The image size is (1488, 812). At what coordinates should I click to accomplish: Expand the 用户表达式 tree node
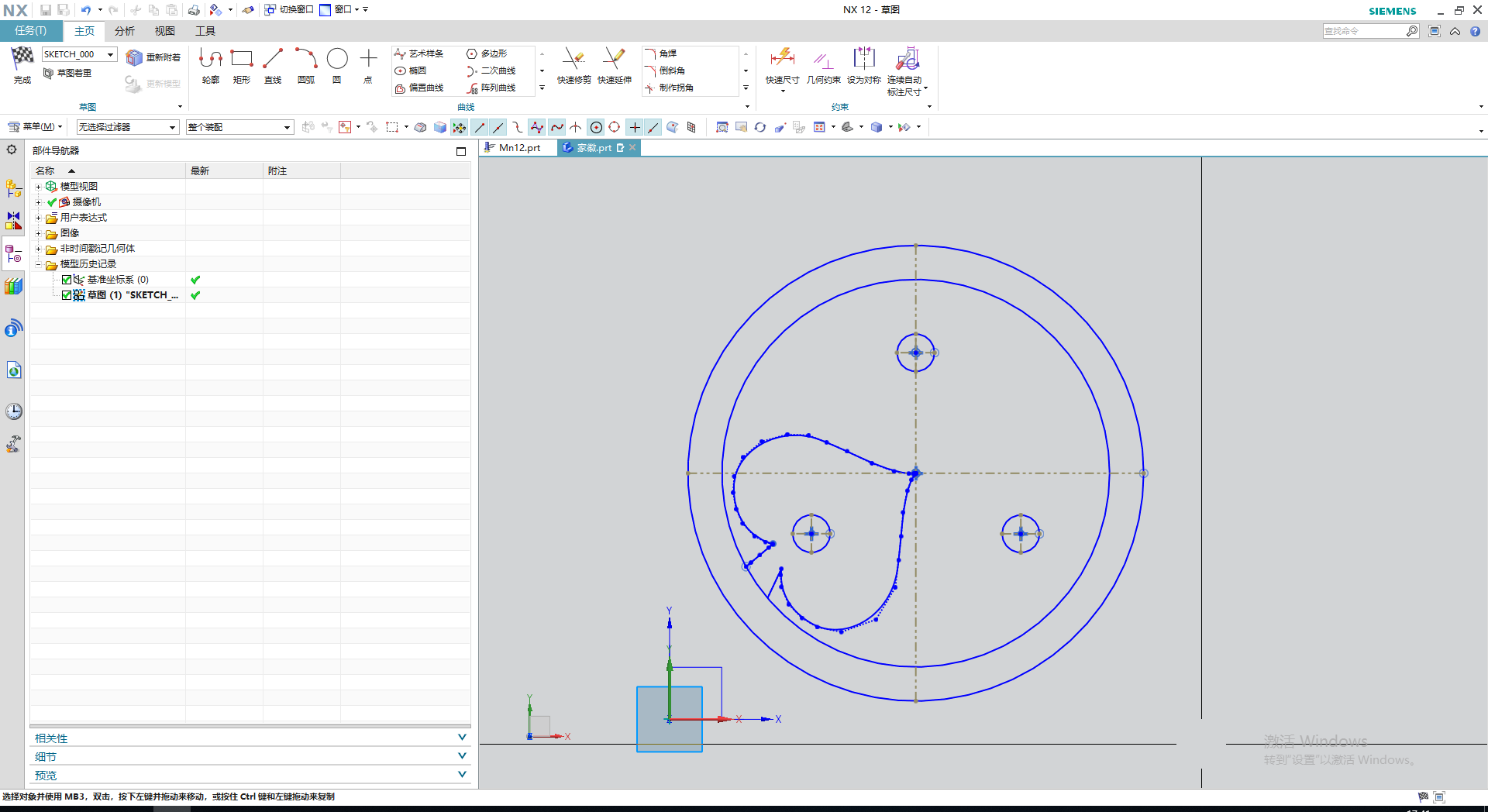tap(38, 218)
